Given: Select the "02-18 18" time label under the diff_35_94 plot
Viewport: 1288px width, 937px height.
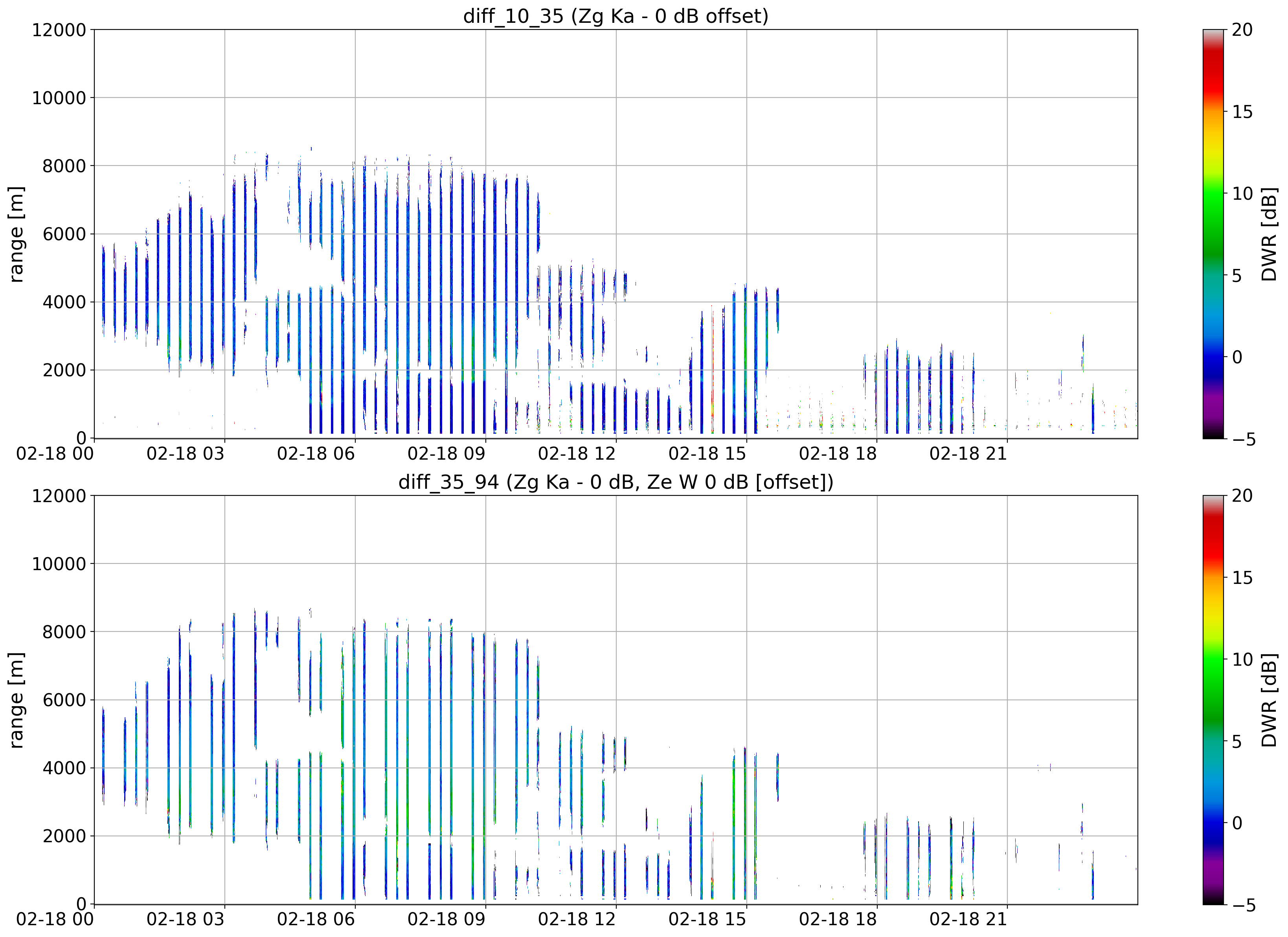Looking at the screenshot, I should (x=838, y=919).
